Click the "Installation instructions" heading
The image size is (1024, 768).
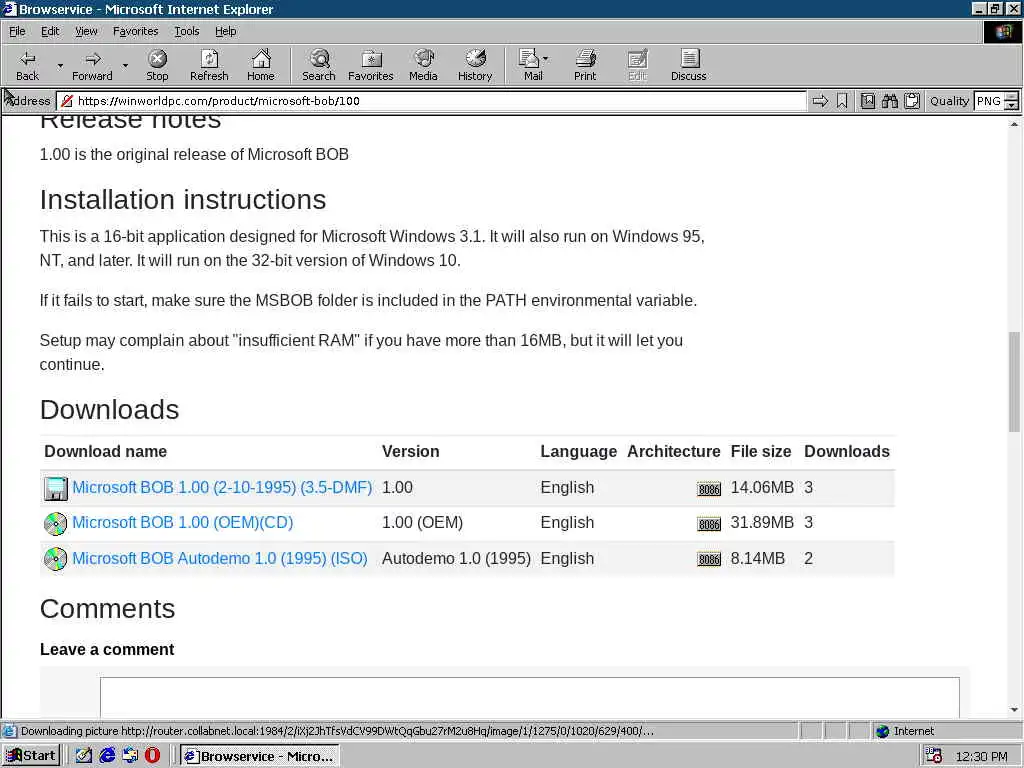point(183,200)
